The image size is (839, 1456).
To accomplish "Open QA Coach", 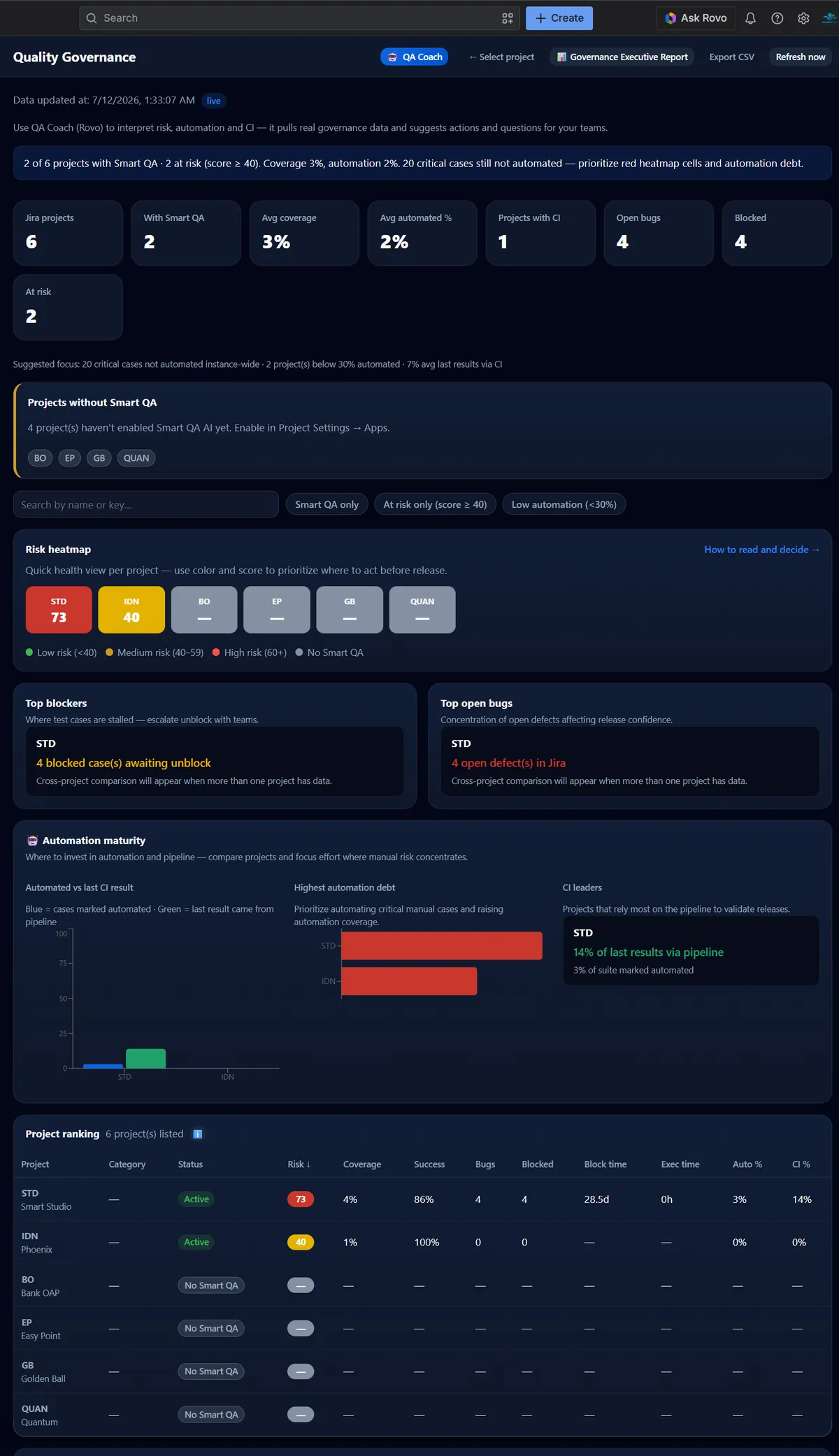I will [x=415, y=57].
